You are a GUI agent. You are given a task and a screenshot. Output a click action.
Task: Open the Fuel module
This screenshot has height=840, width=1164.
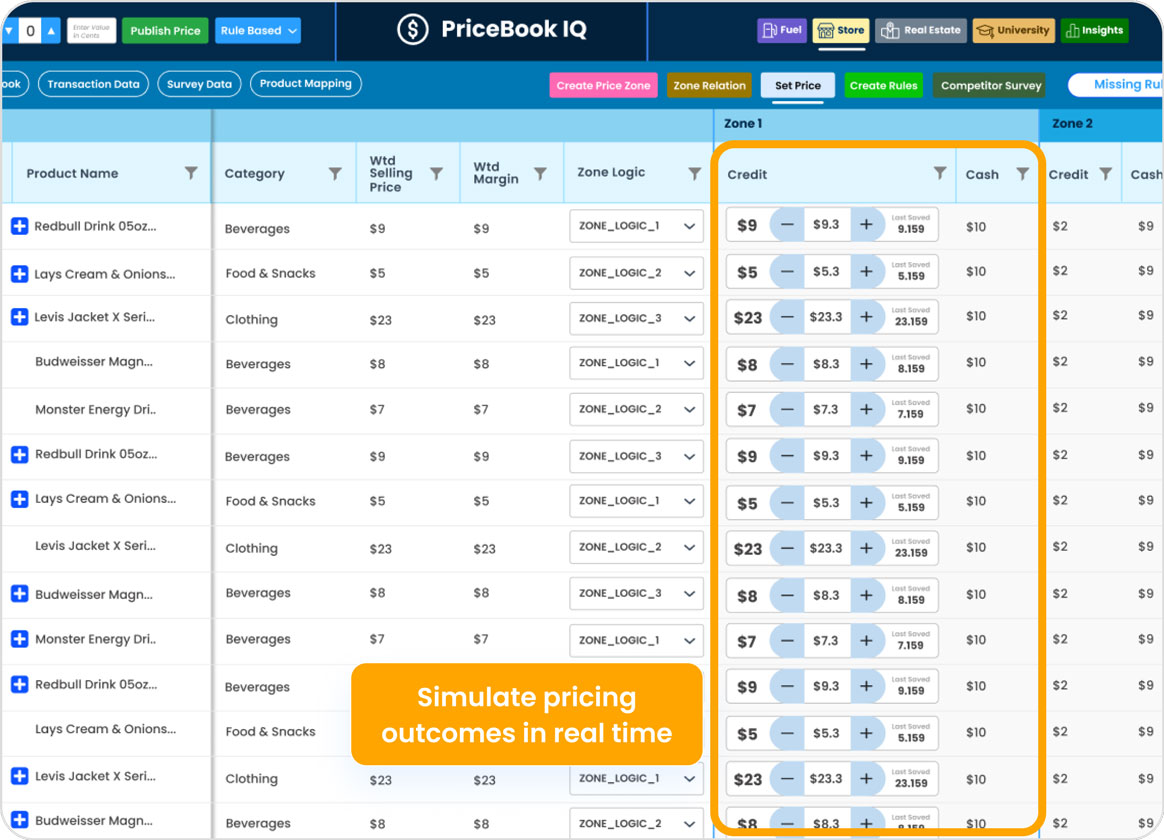[x=781, y=30]
